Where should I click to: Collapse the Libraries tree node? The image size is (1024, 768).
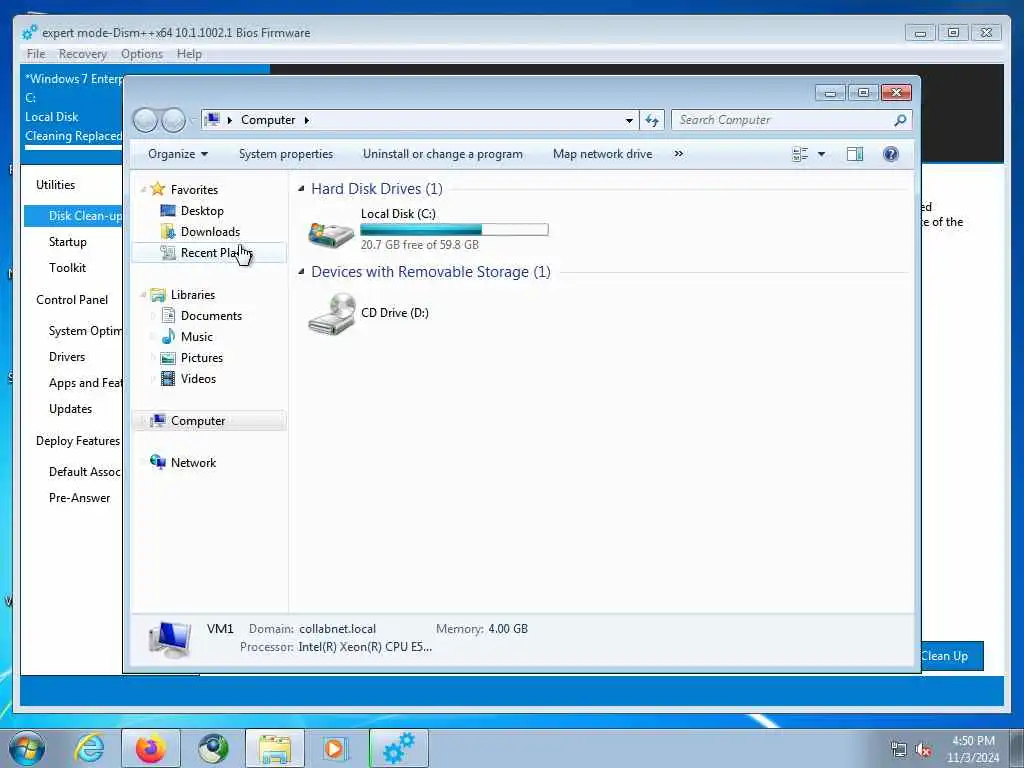pyautogui.click(x=143, y=295)
